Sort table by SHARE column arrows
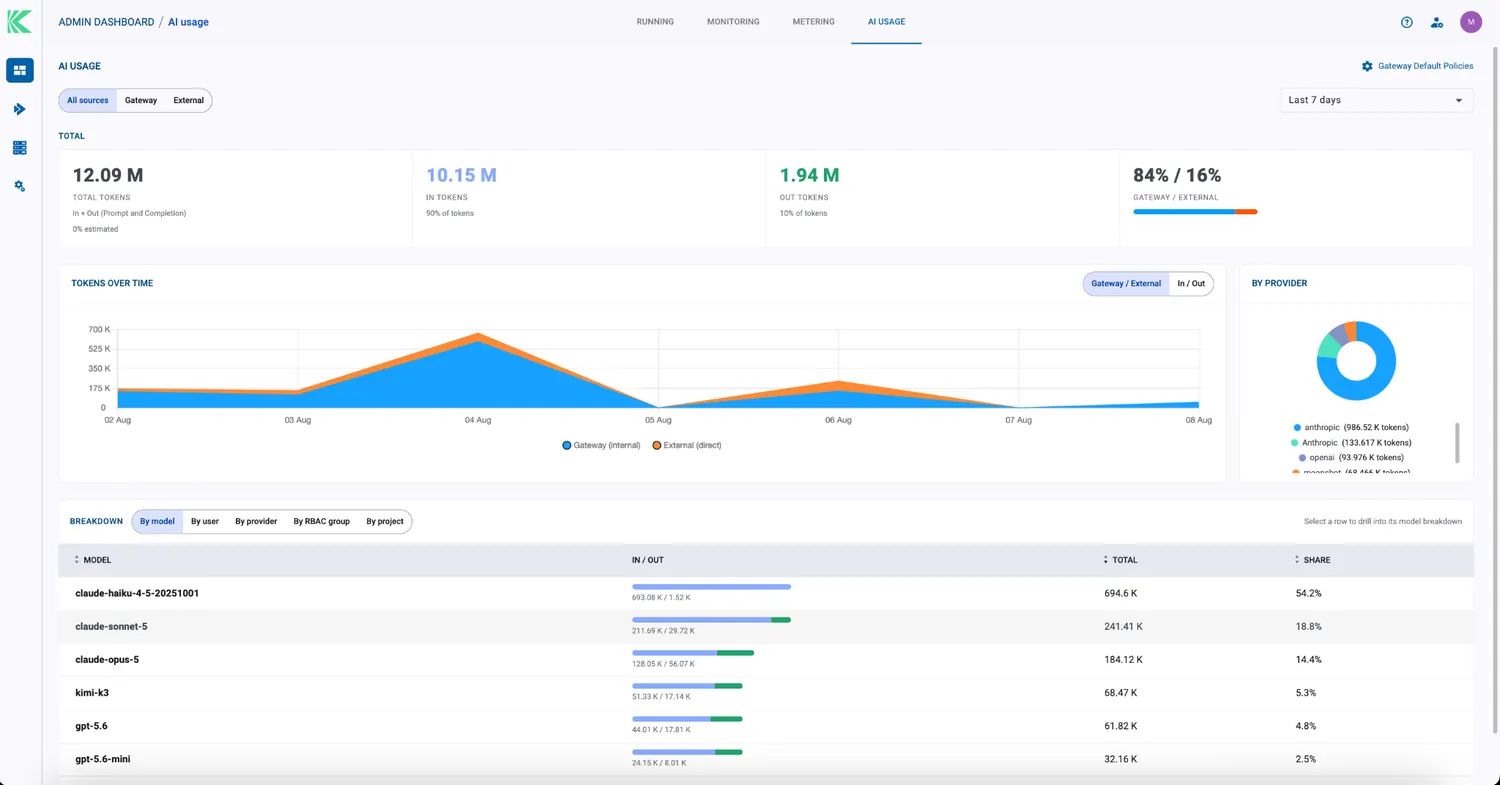 click(x=1297, y=560)
